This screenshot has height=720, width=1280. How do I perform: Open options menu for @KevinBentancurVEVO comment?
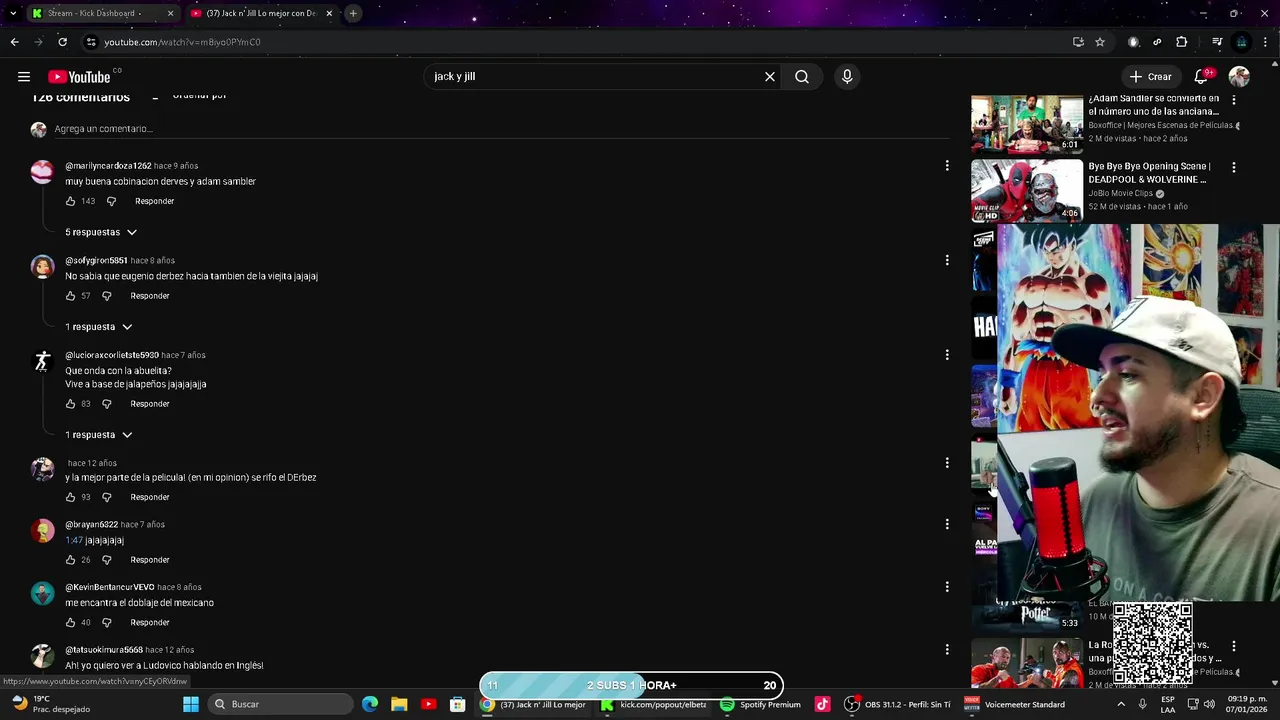[947, 587]
